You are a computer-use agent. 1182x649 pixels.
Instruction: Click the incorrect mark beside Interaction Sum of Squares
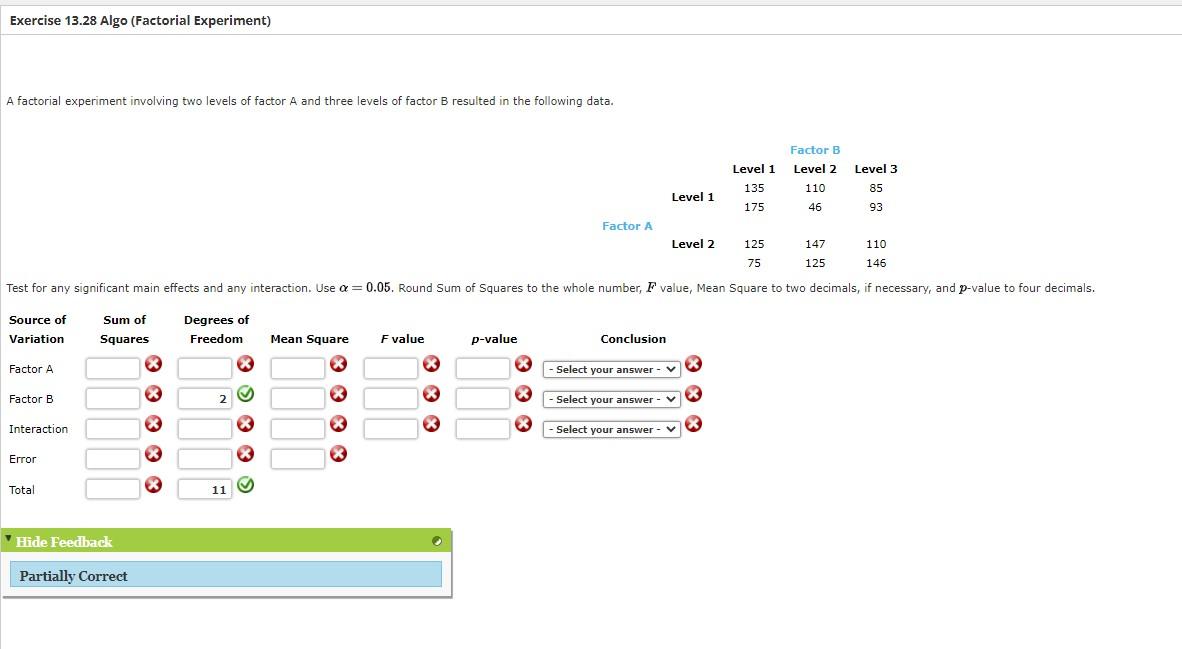pyautogui.click(x=153, y=424)
